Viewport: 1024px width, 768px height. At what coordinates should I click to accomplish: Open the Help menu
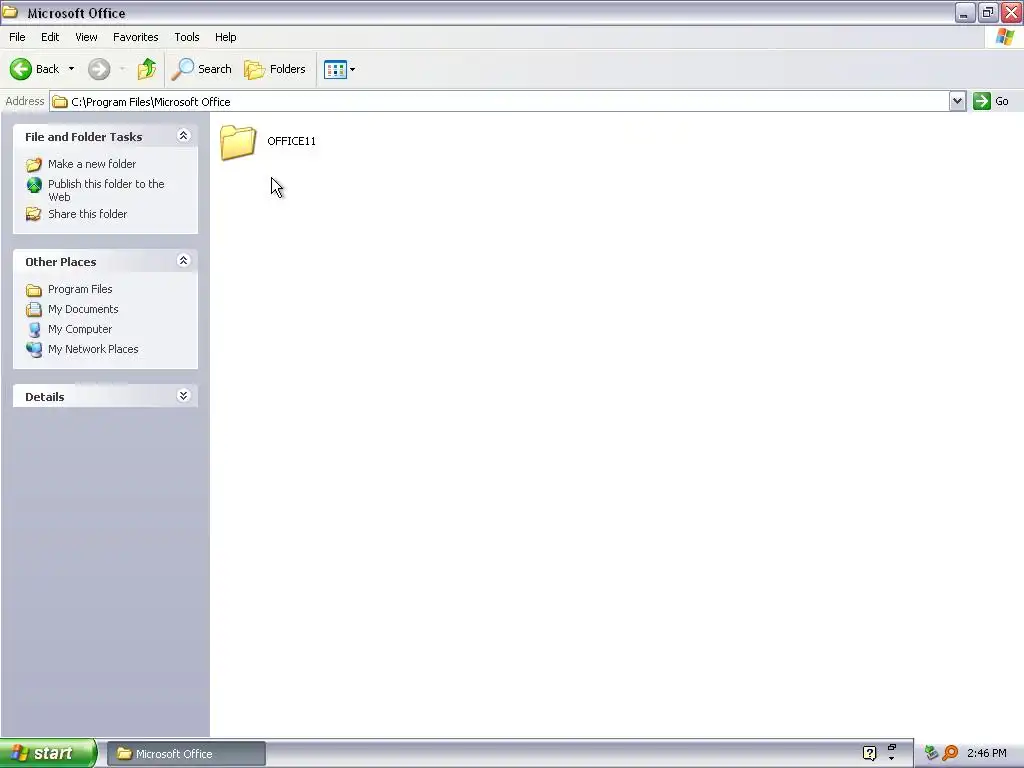pos(225,37)
